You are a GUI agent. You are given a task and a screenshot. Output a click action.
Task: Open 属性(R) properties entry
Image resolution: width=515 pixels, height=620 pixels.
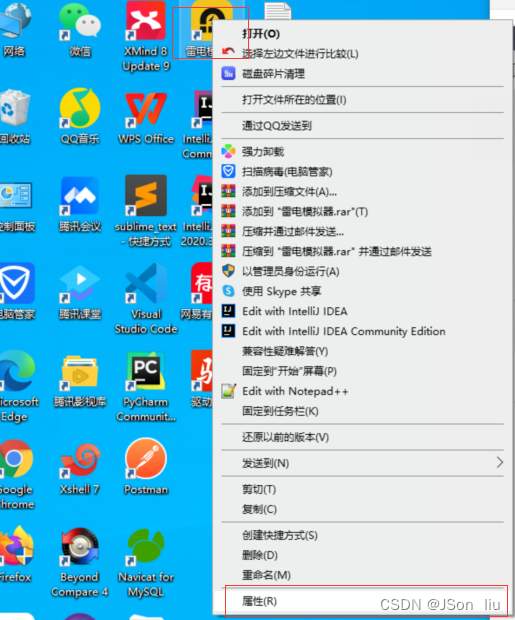coord(259,601)
